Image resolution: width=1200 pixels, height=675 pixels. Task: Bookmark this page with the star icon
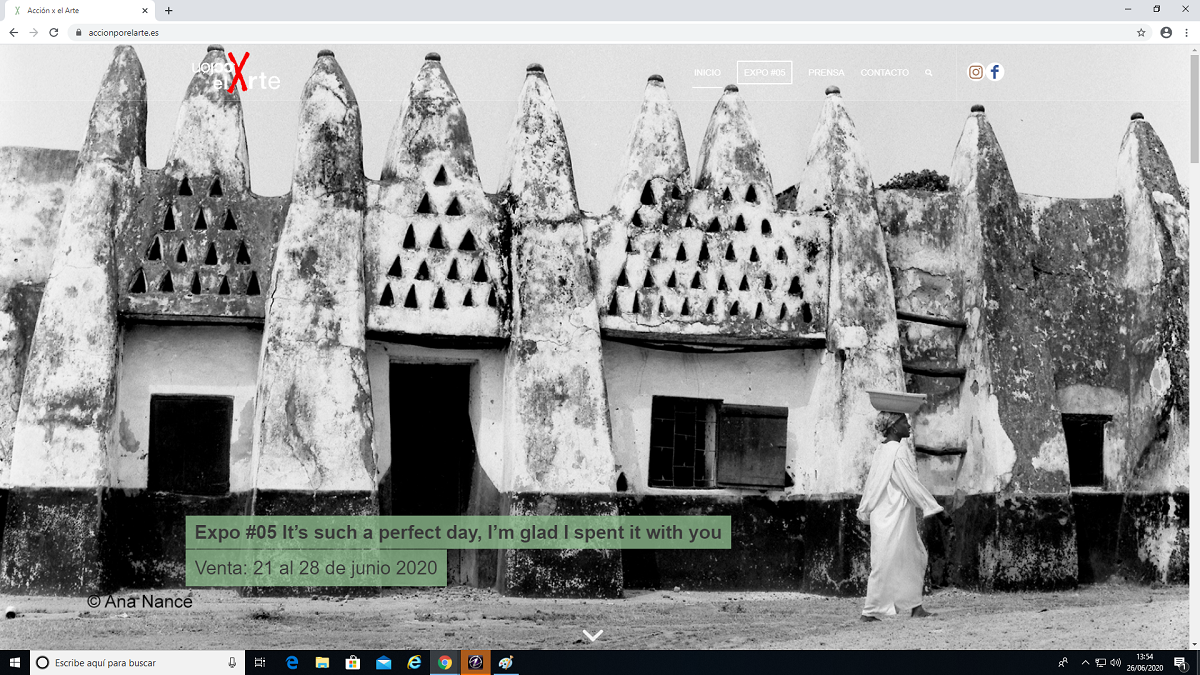(1141, 32)
